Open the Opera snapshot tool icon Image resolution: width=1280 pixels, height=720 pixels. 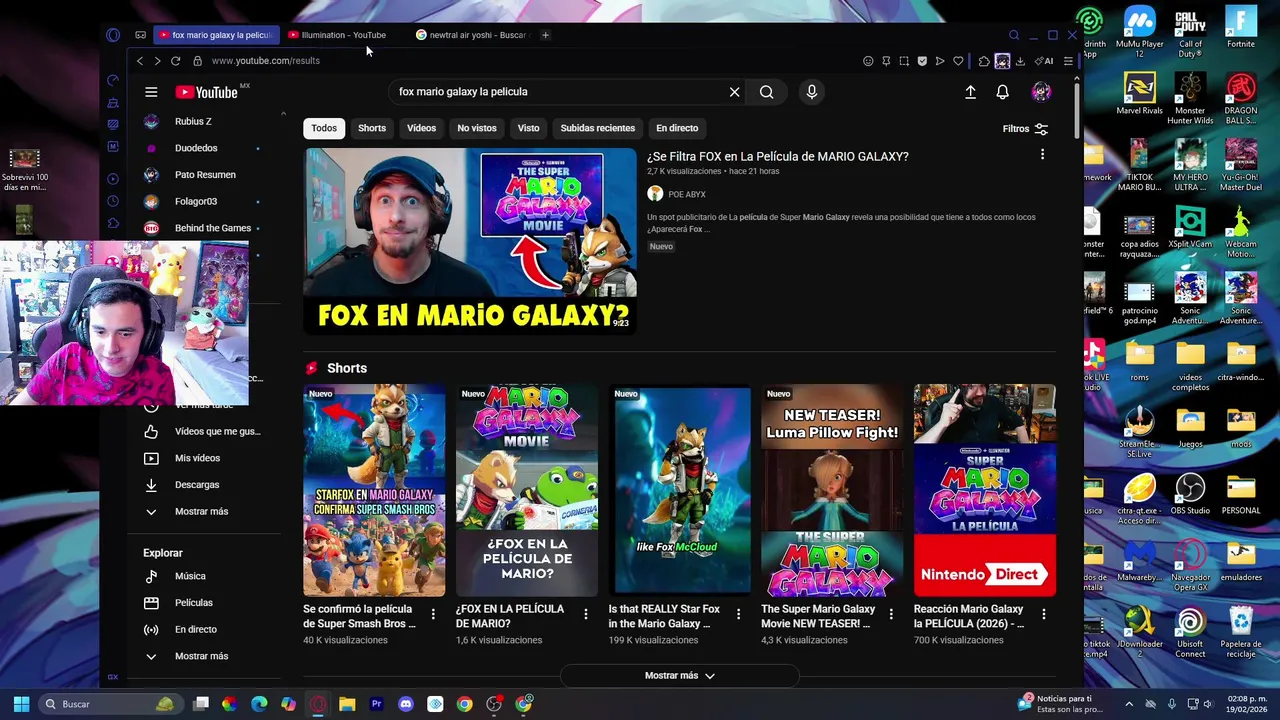[904, 61]
